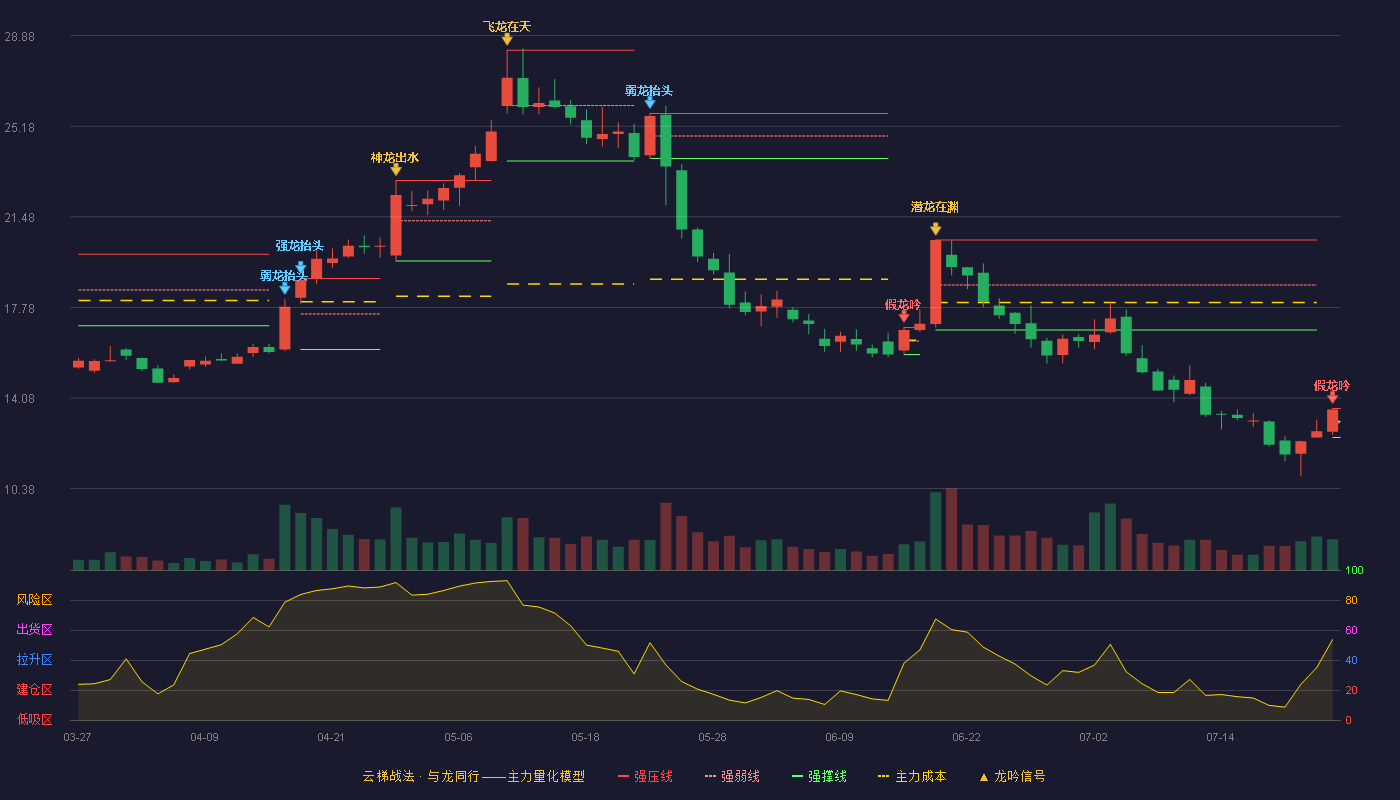This screenshot has width=1400, height=800.
Task: Toggle the 主力成本 legend series
Action: (x=911, y=776)
